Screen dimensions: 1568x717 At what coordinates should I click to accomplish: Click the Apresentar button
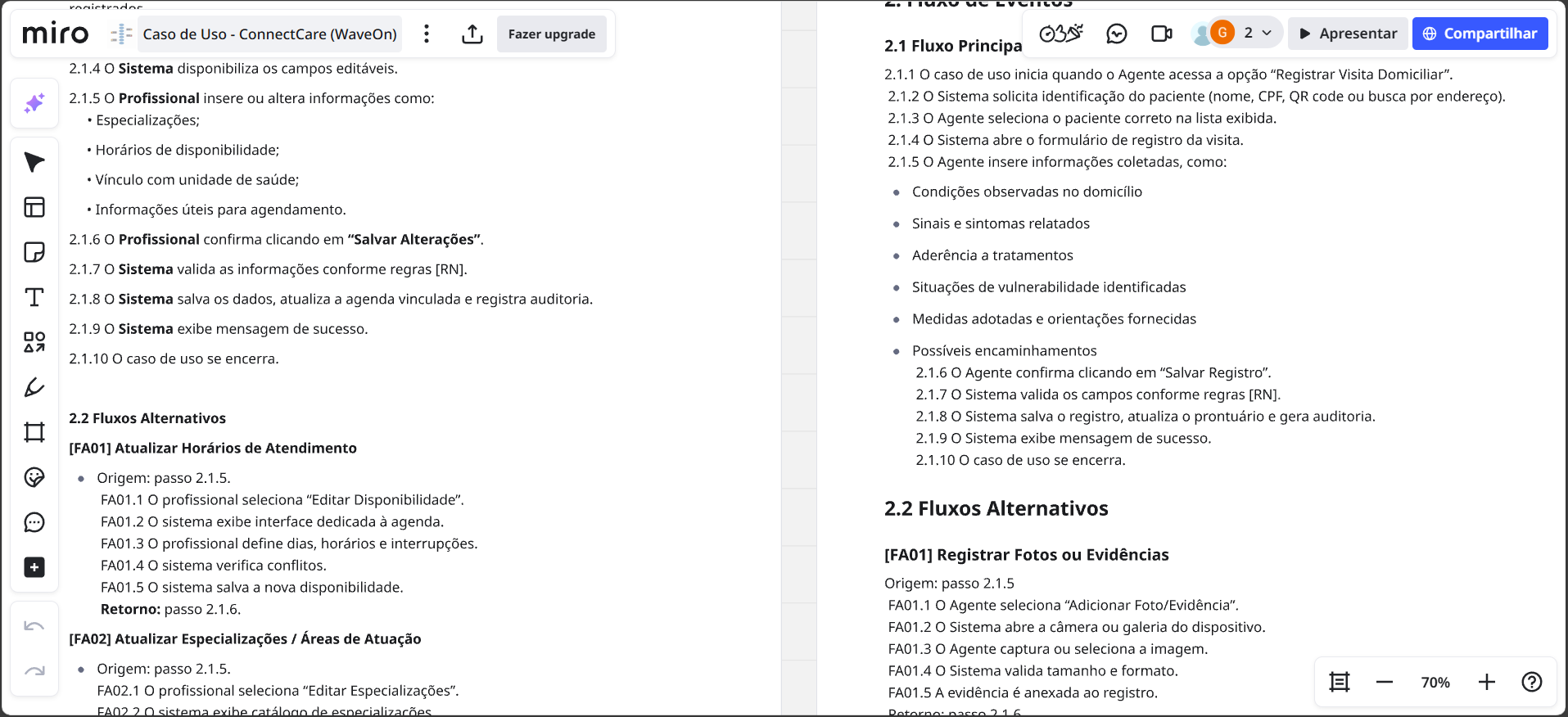click(x=1348, y=34)
